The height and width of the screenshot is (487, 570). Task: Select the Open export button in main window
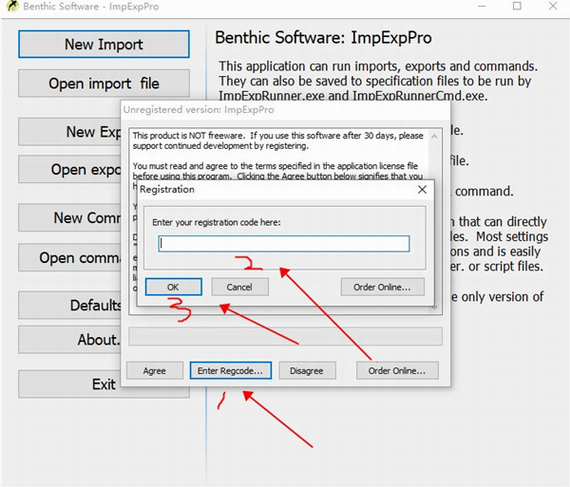pyautogui.click(x=70, y=169)
